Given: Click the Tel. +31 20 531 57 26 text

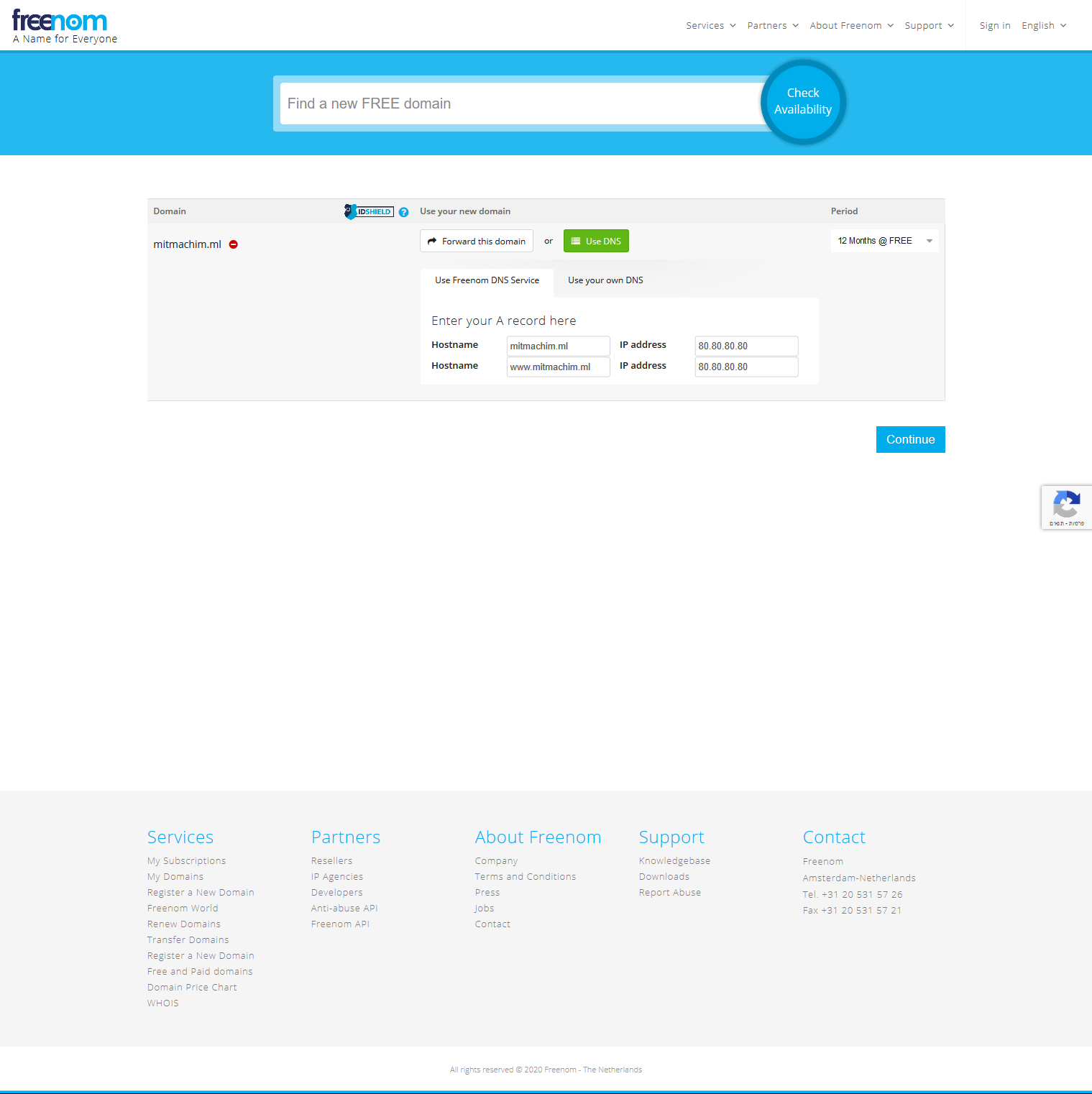Looking at the screenshot, I should (x=853, y=894).
